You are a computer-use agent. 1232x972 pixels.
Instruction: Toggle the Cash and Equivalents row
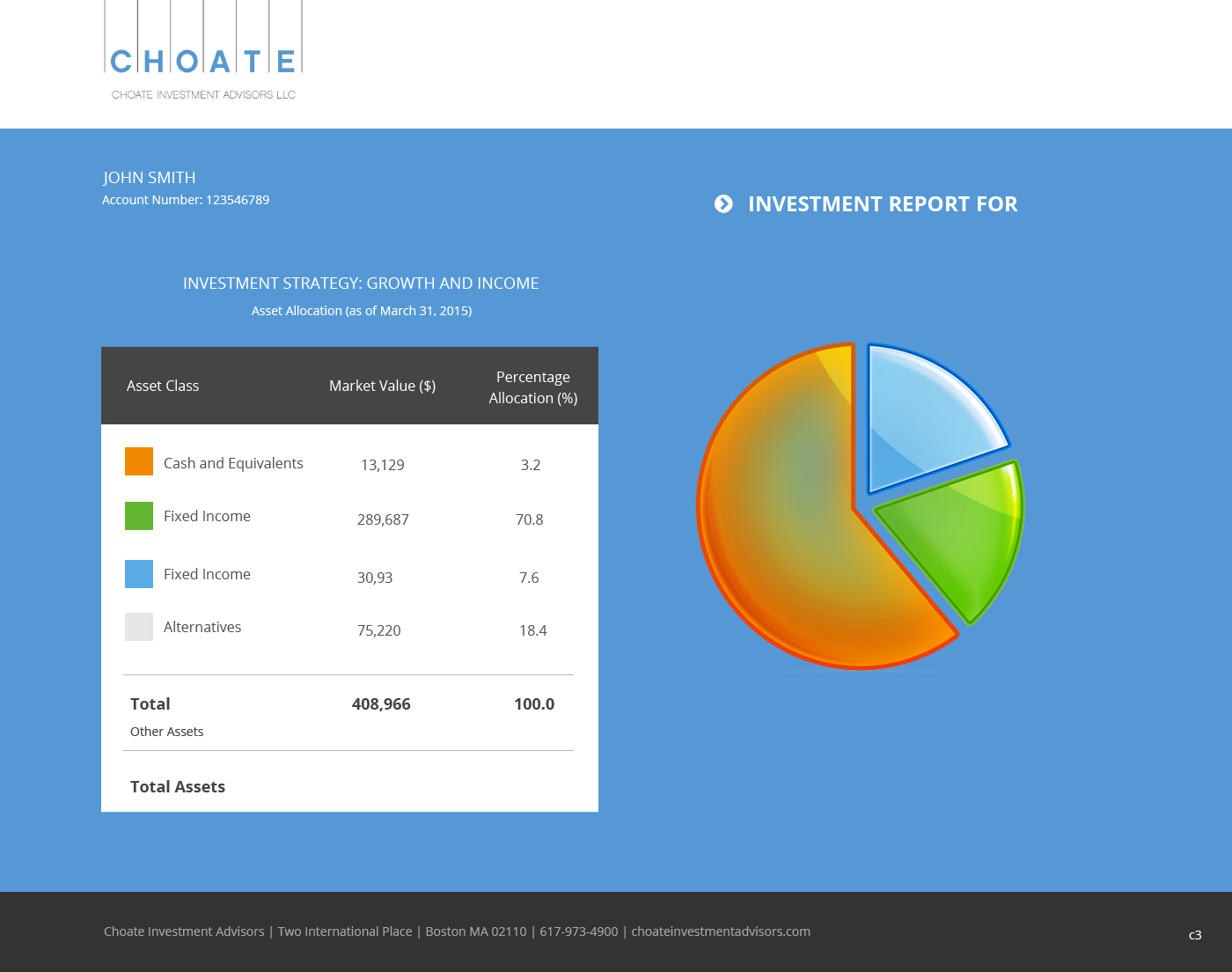tap(233, 462)
